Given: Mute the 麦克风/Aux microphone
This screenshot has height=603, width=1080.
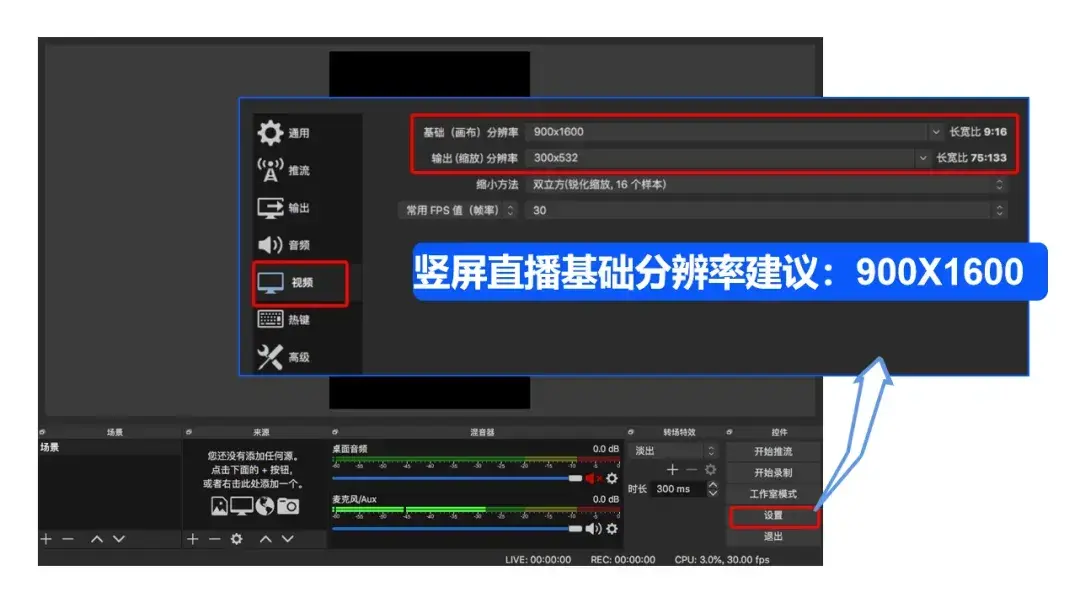Looking at the screenshot, I should pos(593,529).
